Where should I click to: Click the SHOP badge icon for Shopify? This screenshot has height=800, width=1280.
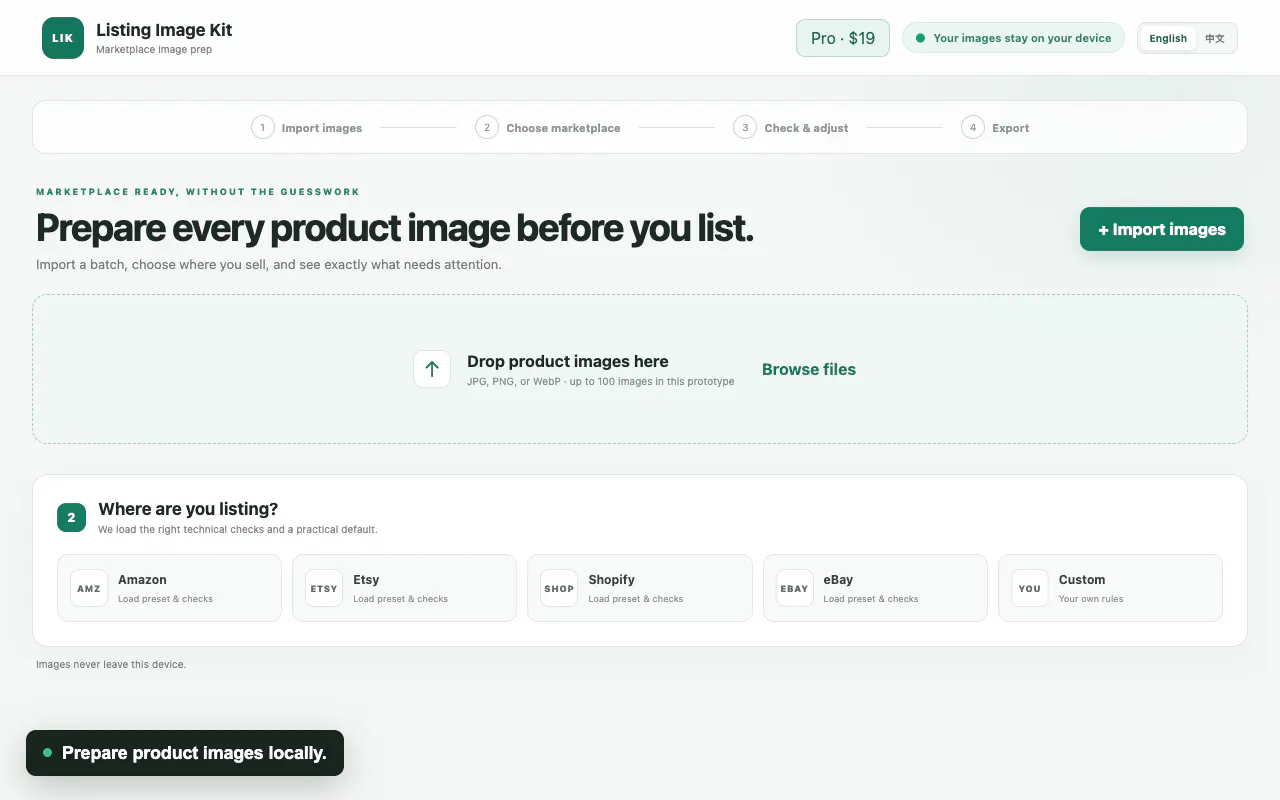coord(559,588)
